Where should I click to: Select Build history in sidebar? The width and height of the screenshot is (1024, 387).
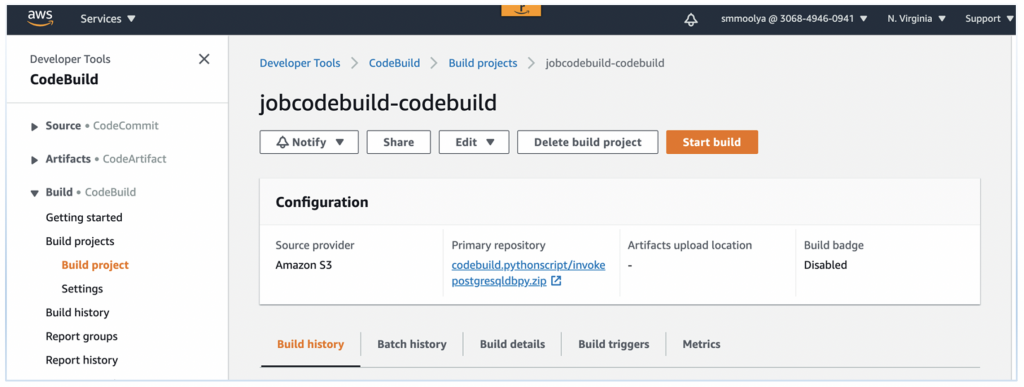point(78,313)
